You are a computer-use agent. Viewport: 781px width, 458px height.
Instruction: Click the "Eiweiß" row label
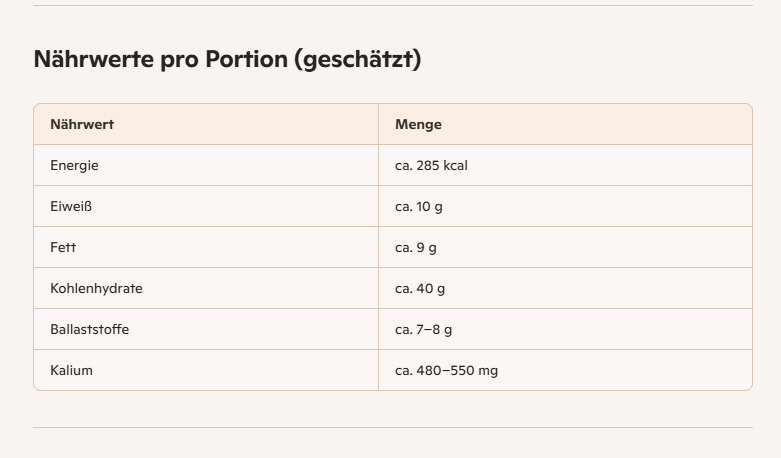point(71,207)
